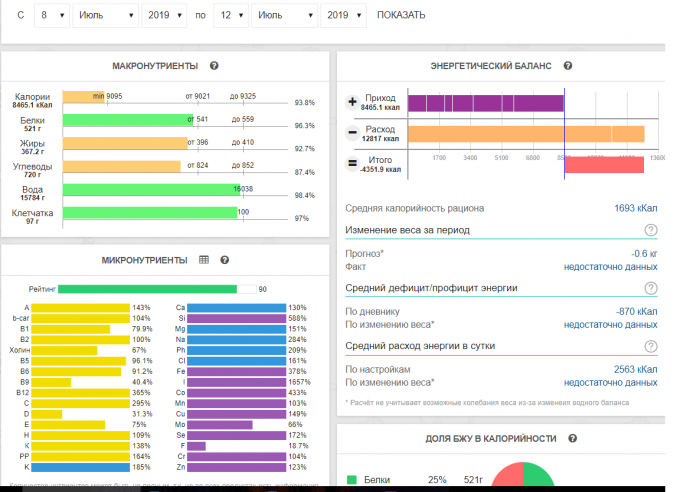Open the hint for Изменение веса за период
The image size is (680, 492).
coord(651,230)
